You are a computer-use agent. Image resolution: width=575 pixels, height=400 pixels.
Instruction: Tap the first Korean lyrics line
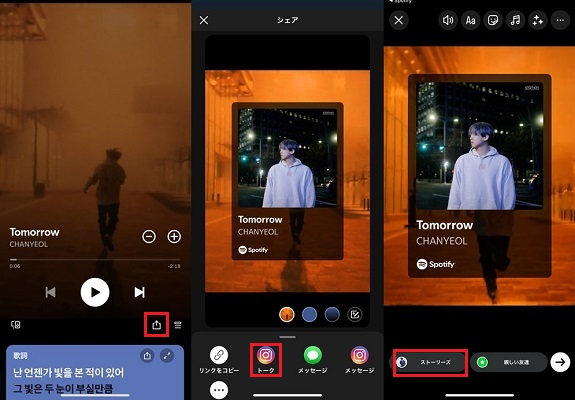[69, 373]
